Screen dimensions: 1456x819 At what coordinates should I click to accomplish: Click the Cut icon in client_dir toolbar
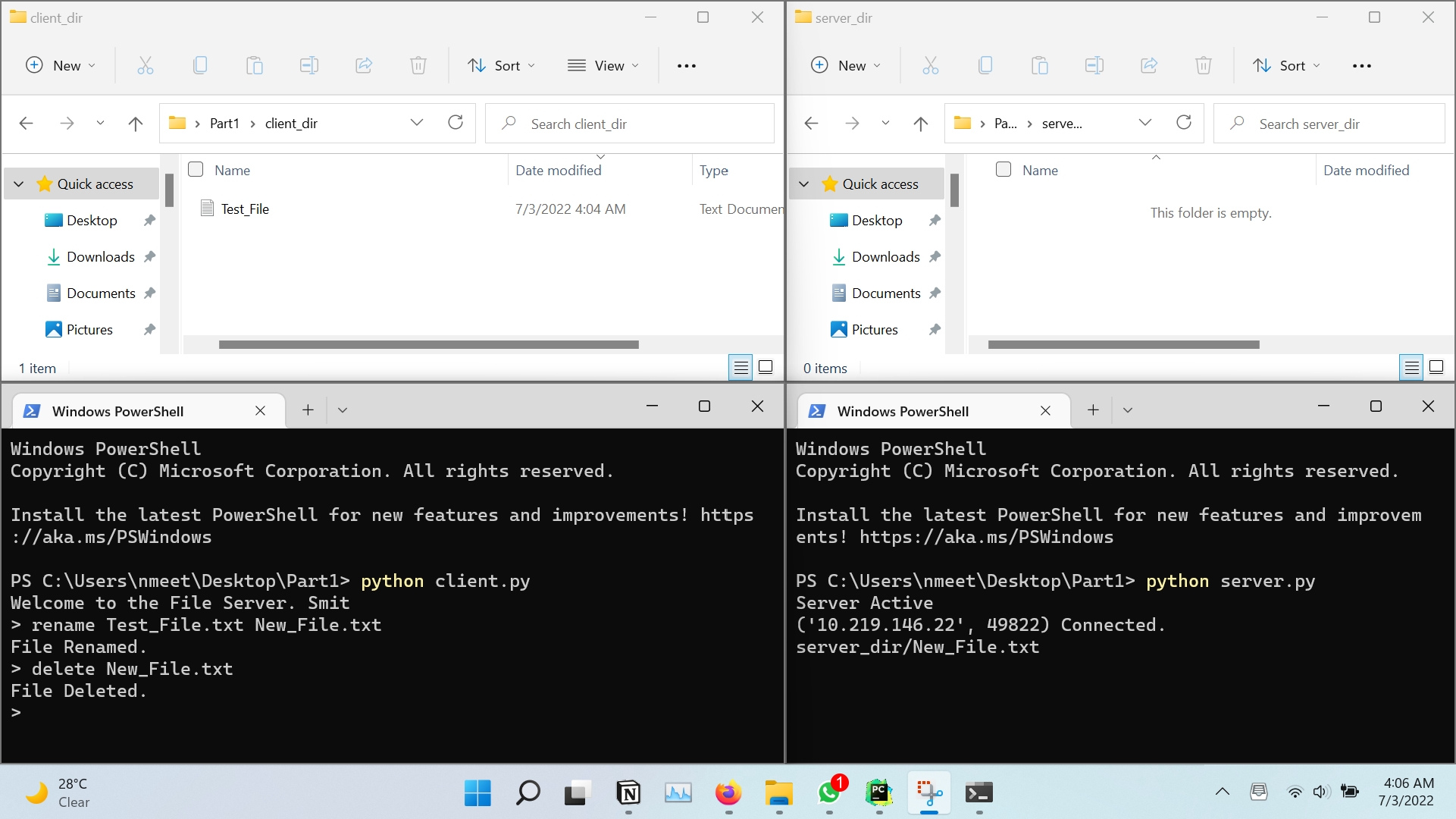(145, 66)
